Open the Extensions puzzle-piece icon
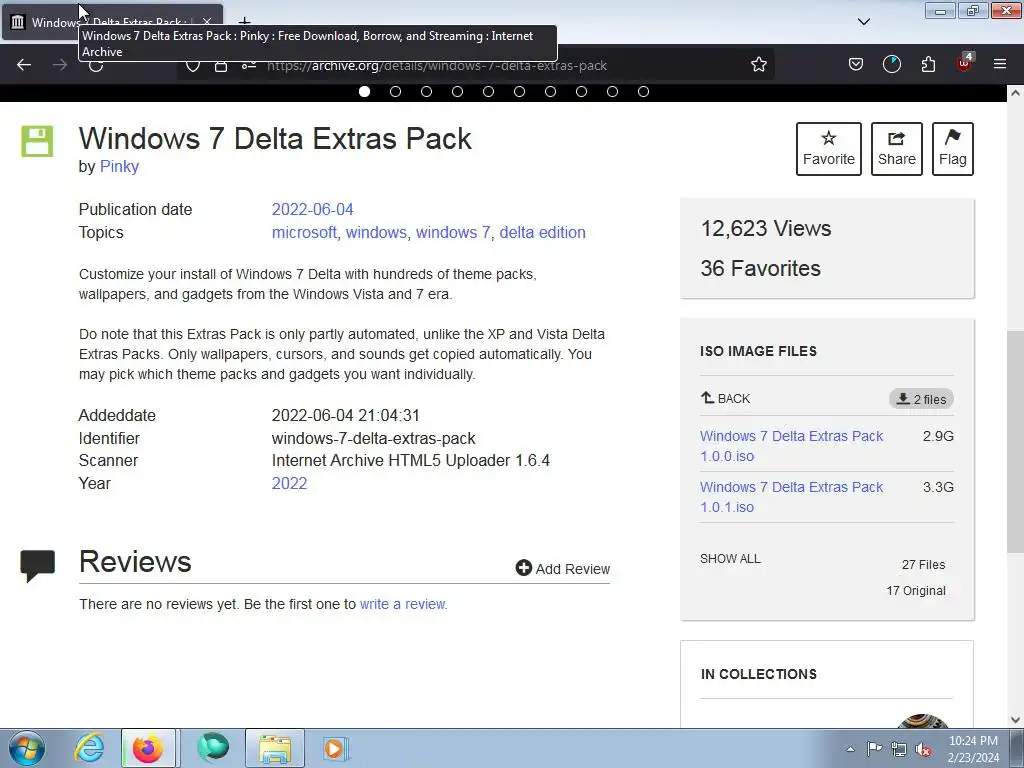Screen dimensions: 1024x768 [928, 64]
